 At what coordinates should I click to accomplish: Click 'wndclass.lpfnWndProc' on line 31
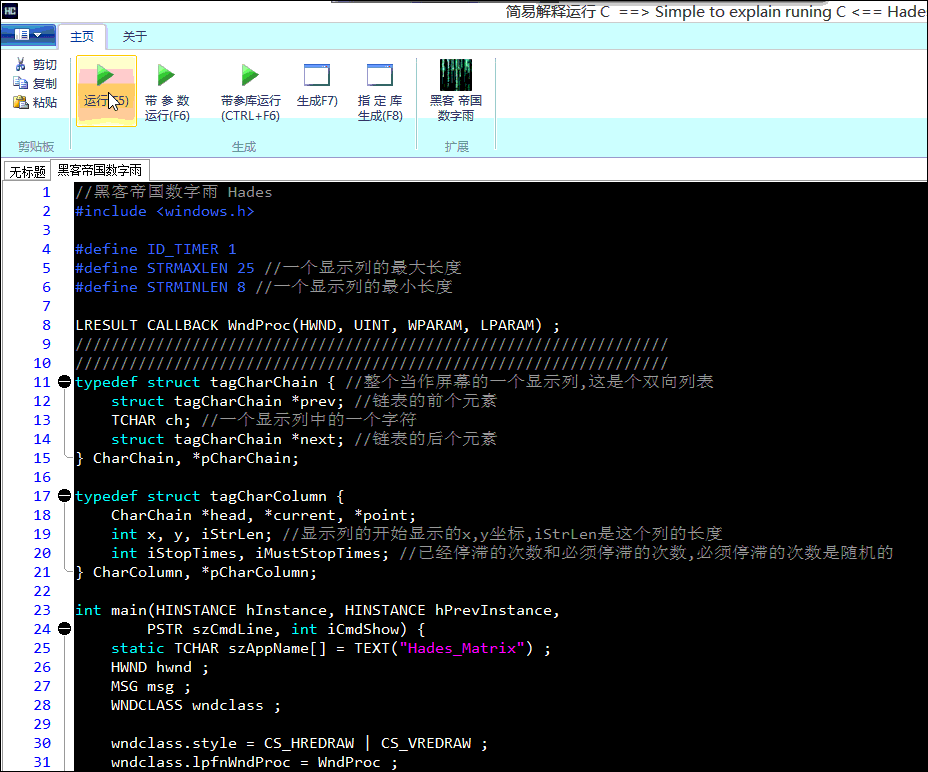point(201,762)
